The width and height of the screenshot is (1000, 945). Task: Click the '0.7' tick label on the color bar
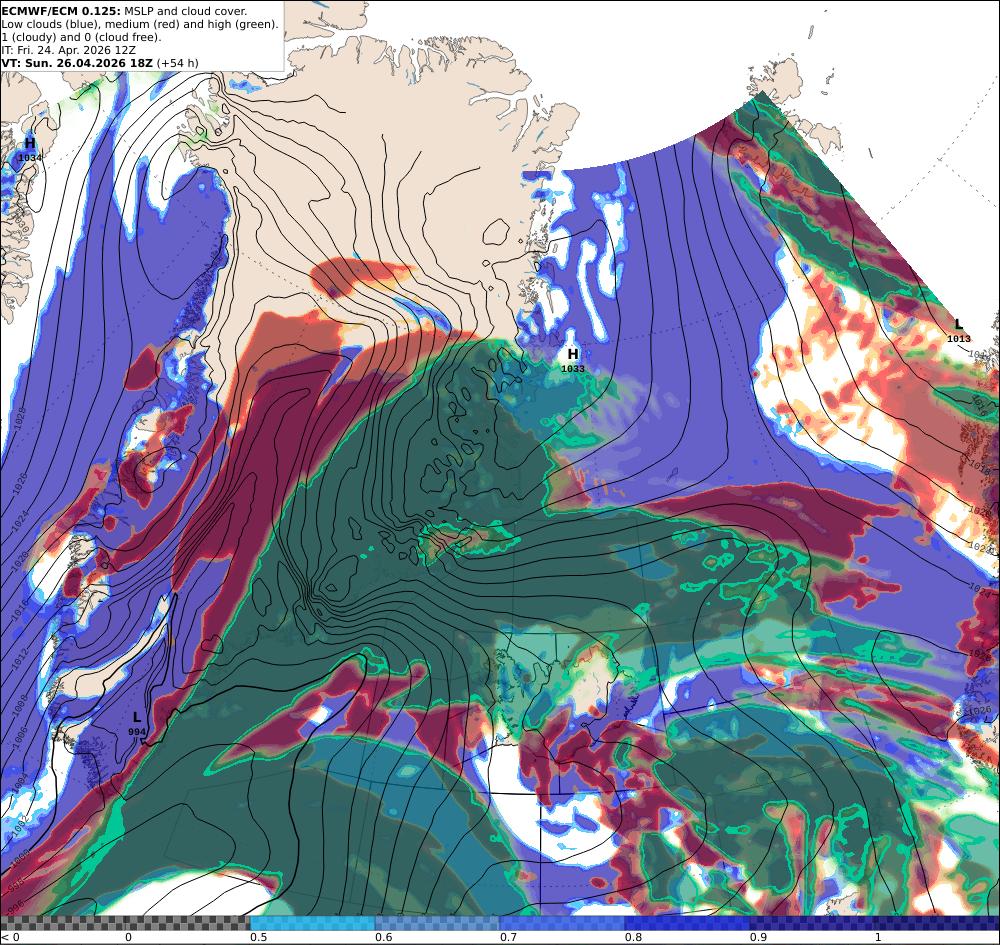508,937
